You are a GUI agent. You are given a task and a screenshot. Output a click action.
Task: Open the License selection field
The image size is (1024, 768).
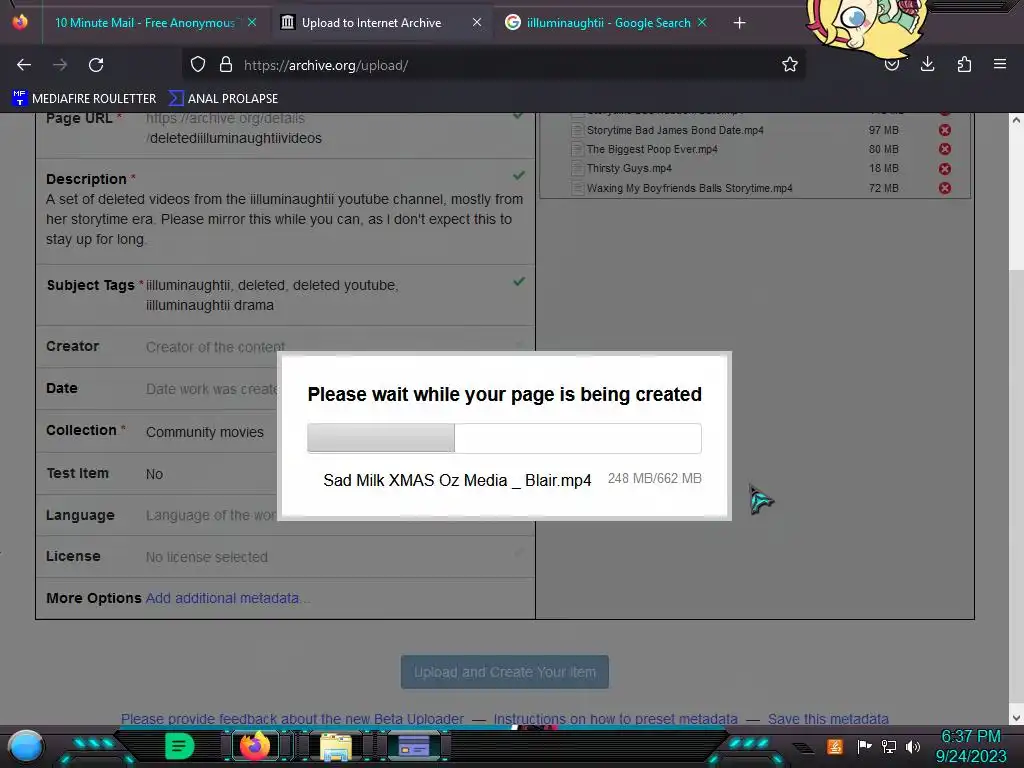click(x=206, y=557)
